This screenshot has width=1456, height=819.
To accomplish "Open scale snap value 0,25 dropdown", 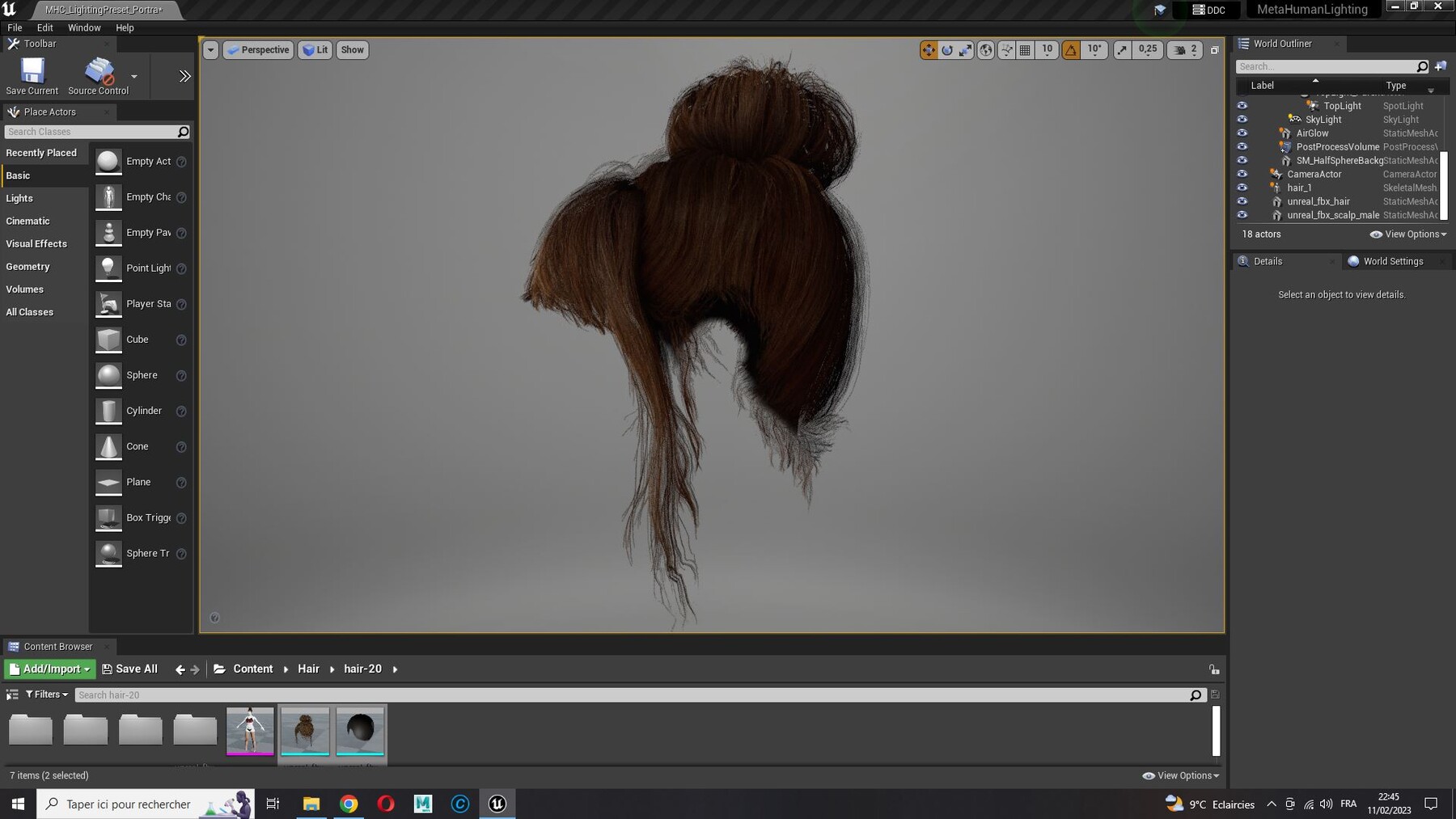I will [1148, 50].
